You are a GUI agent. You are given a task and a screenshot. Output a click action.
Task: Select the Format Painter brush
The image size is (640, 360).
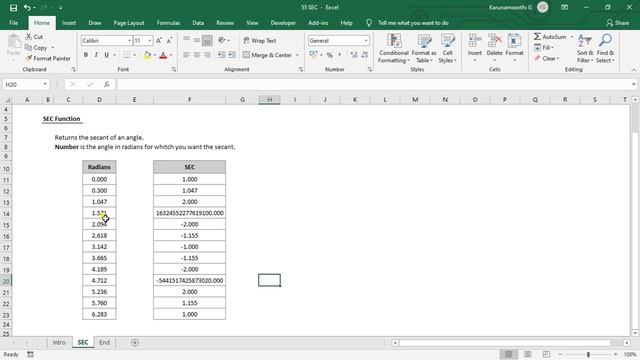[x=29, y=58]
